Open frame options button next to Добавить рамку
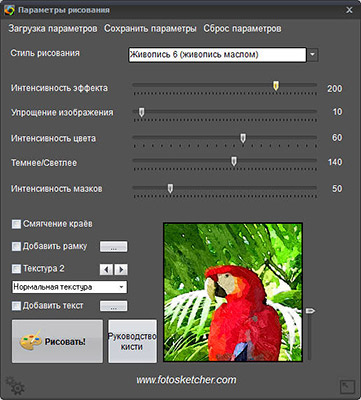The width and height of the screenshot is (361, 400). (114, 247)
